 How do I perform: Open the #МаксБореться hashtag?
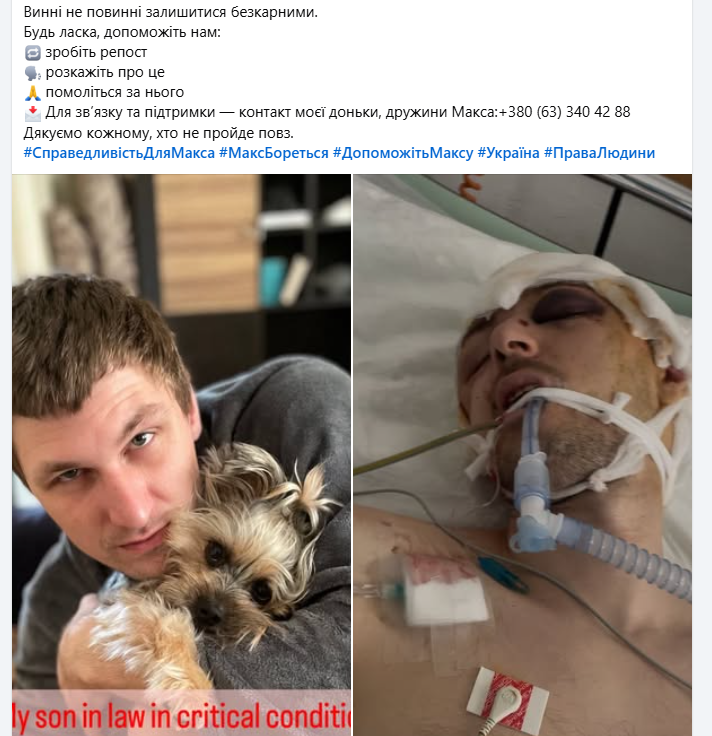point(274,153)
